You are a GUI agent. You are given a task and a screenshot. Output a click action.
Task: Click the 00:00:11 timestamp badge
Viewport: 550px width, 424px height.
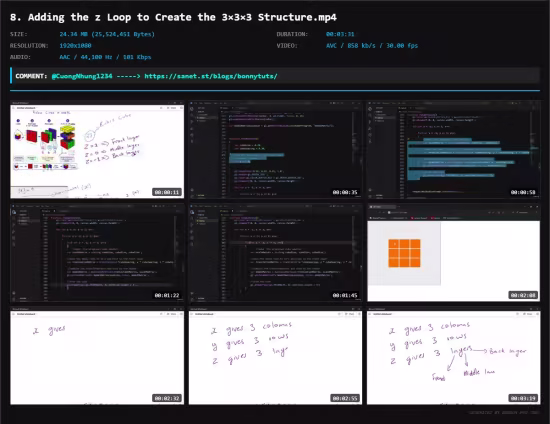pos(167,192)
